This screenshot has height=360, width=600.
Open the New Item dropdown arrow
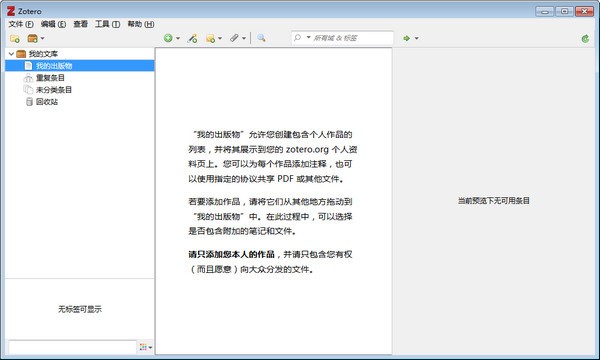[178, 38]
